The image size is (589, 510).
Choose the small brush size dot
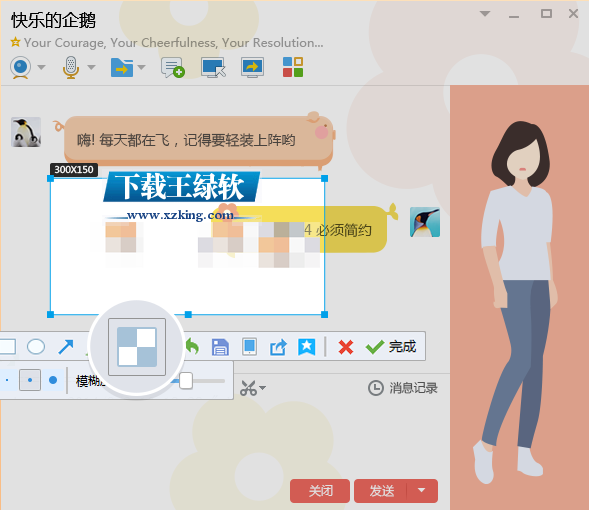(x=7, y=380)
